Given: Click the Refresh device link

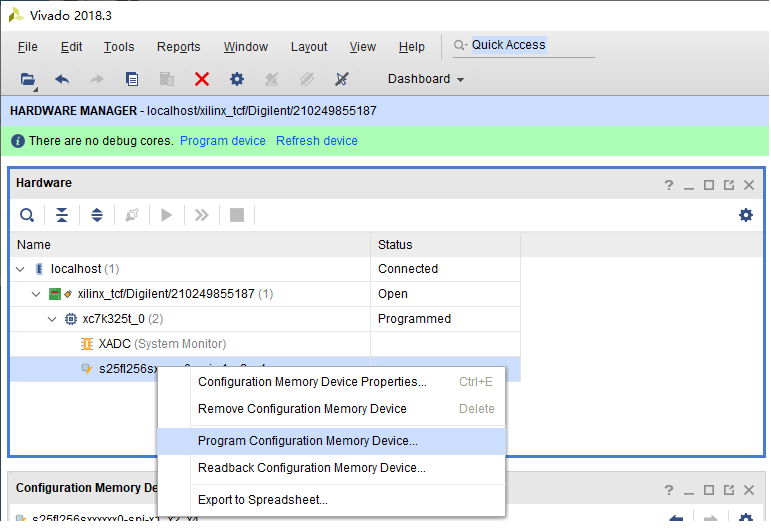Looking at the screenshot, I should [x=317, y=141].
